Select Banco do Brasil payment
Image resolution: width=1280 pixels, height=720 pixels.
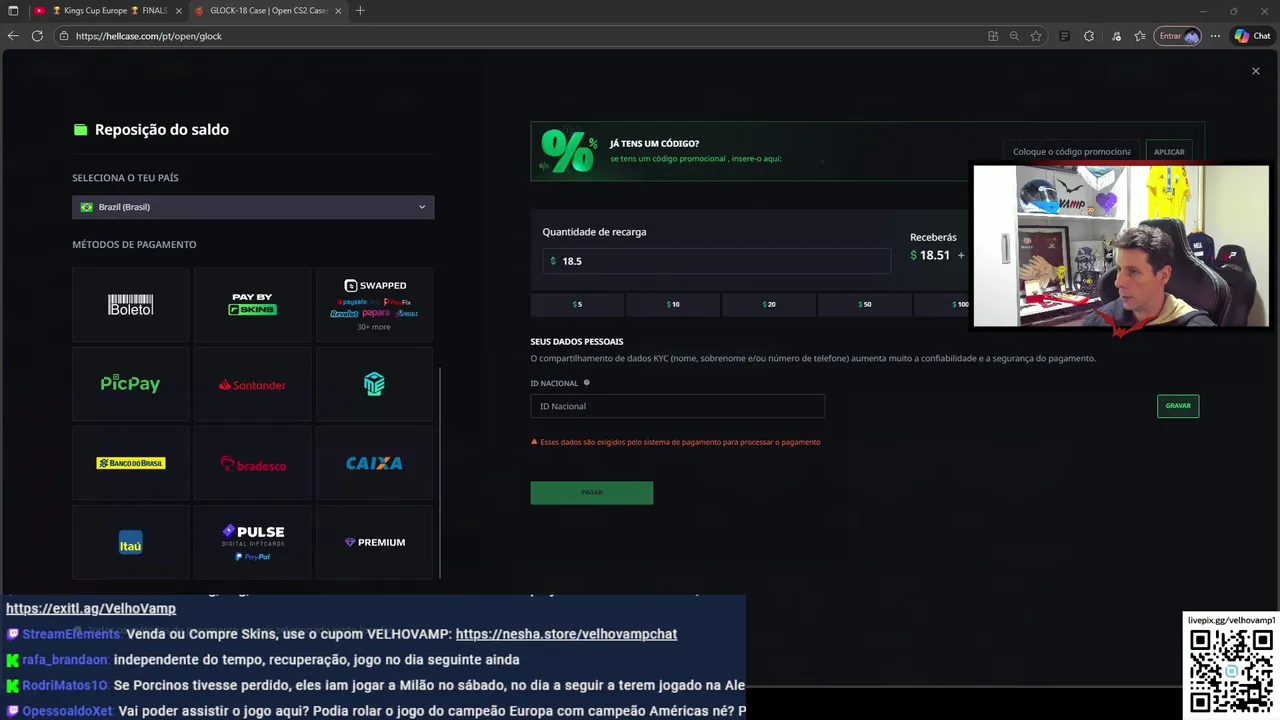tap(130, 463)
